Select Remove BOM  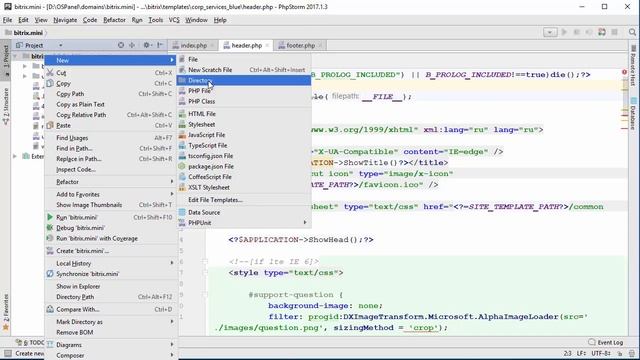point(110,332)
